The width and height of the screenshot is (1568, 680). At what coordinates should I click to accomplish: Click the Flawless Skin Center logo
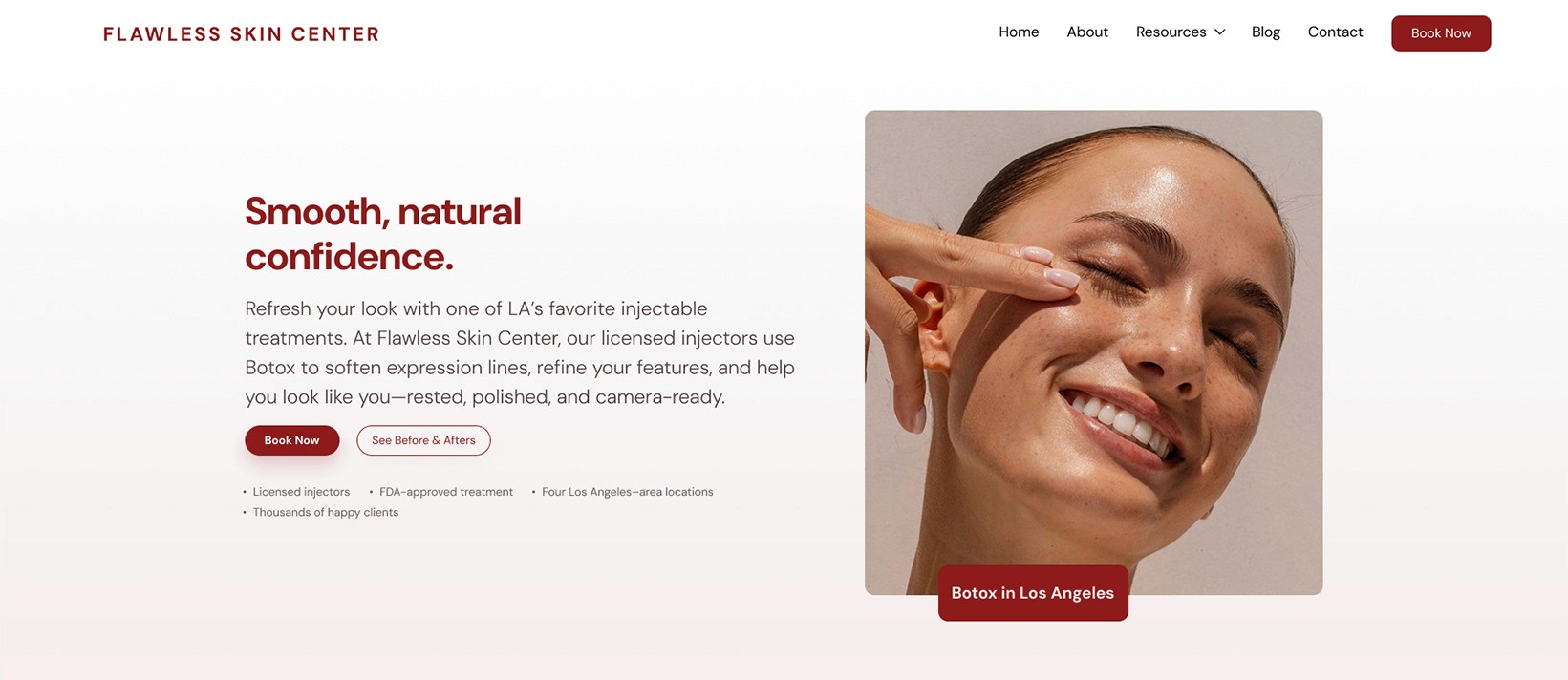click(x=241, y=34)
